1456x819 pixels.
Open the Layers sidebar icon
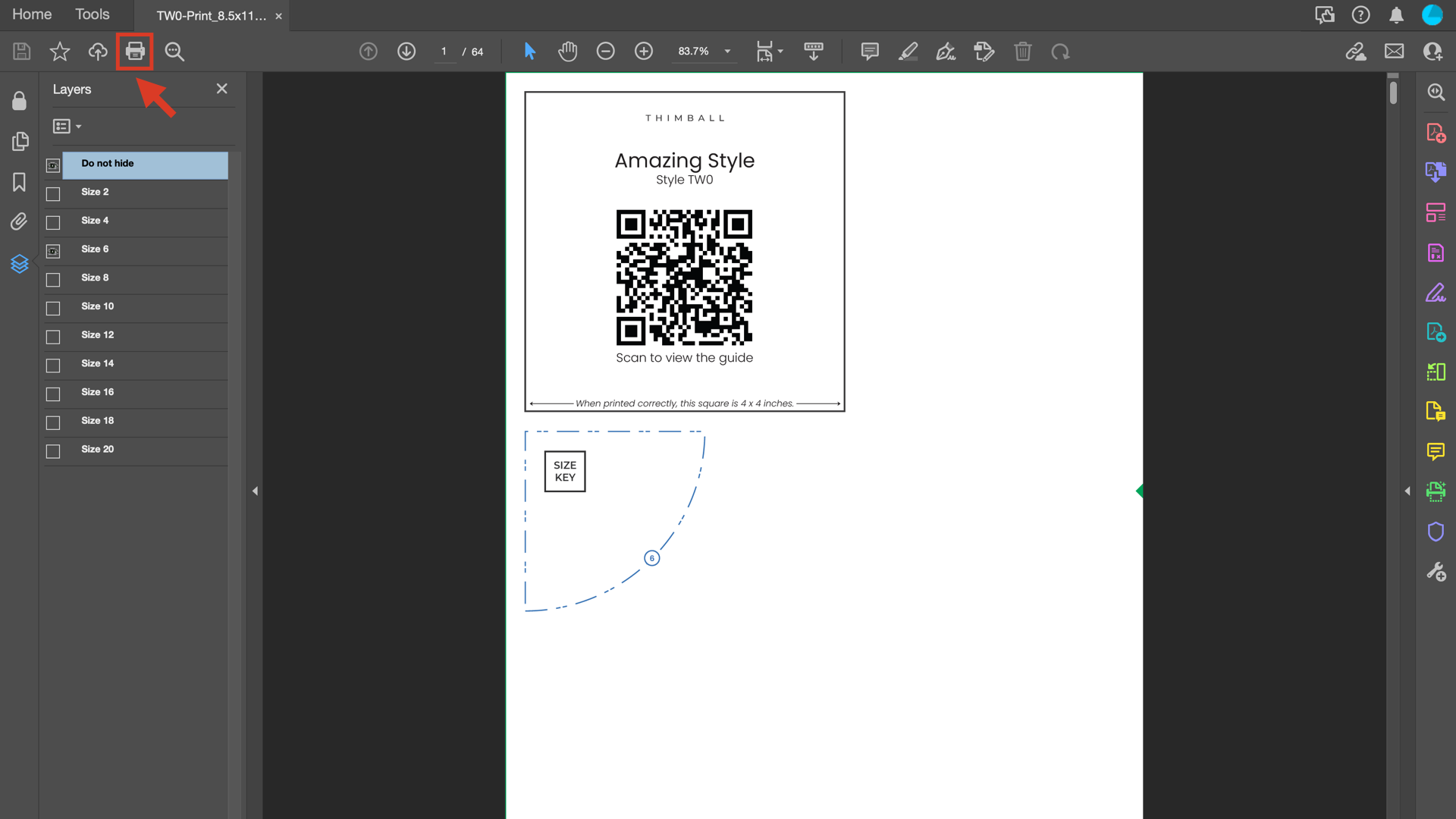(20, 263)
